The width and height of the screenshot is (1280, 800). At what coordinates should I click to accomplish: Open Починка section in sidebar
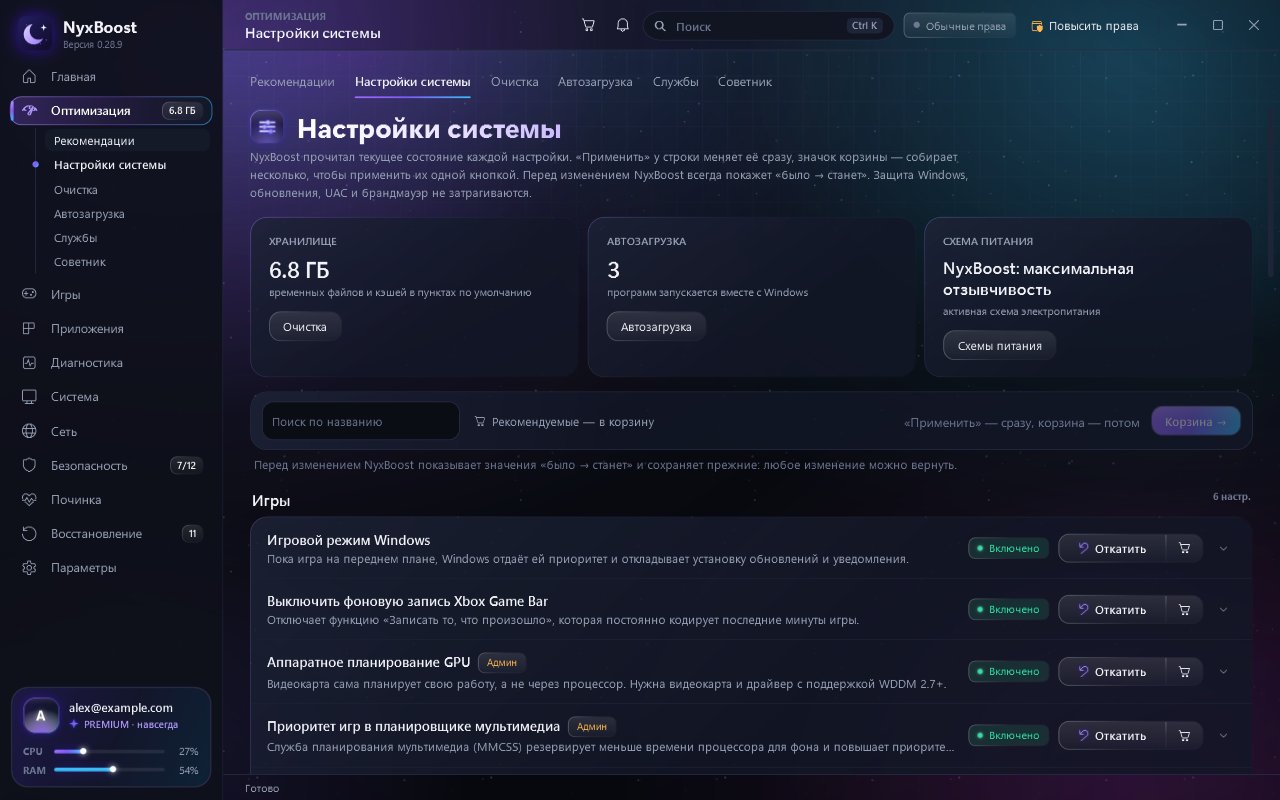click(x=111, y=500)
